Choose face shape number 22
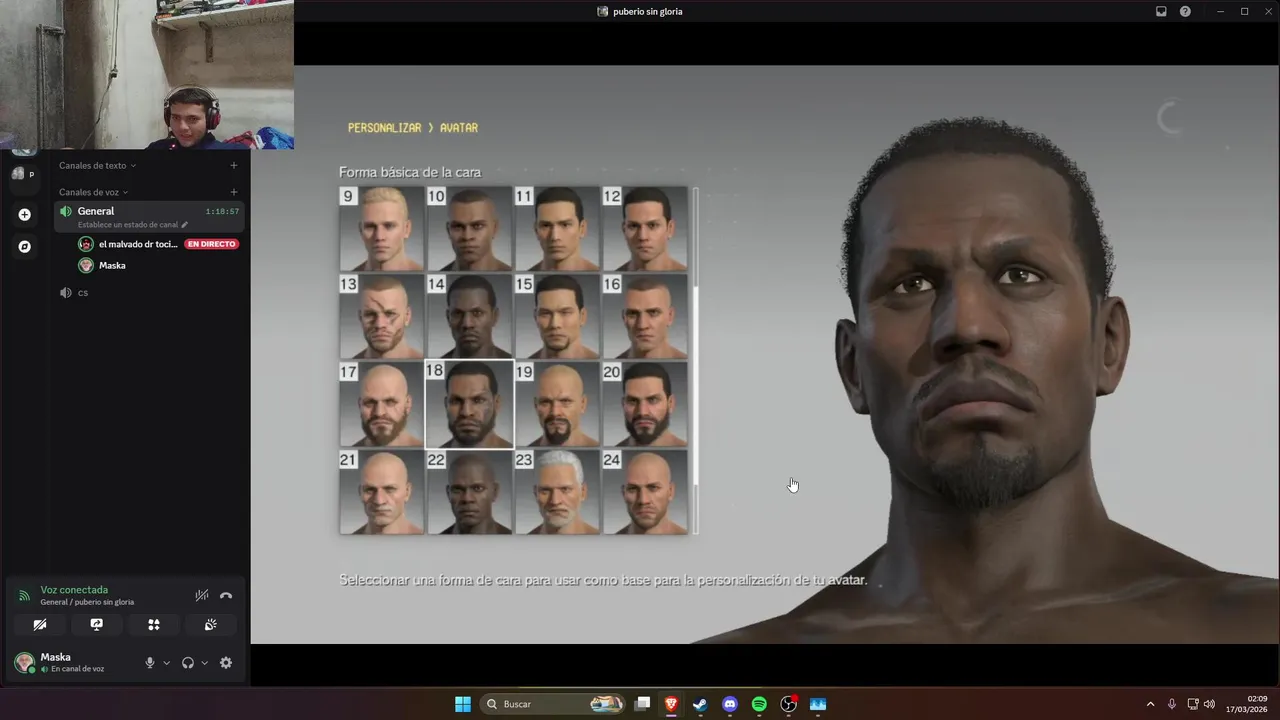Image resolution: width=1280 pixels, height=720 pixels. [470, 492]
